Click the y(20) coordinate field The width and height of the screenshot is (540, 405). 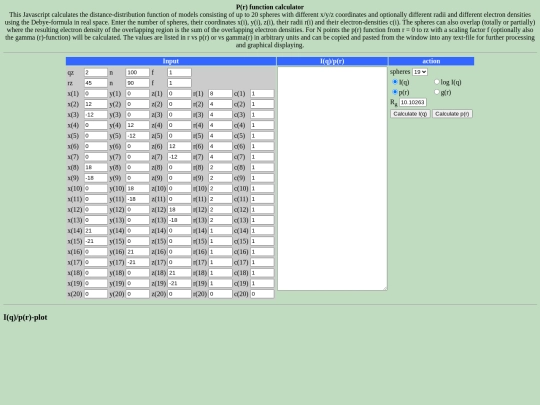tap(137, 294)
